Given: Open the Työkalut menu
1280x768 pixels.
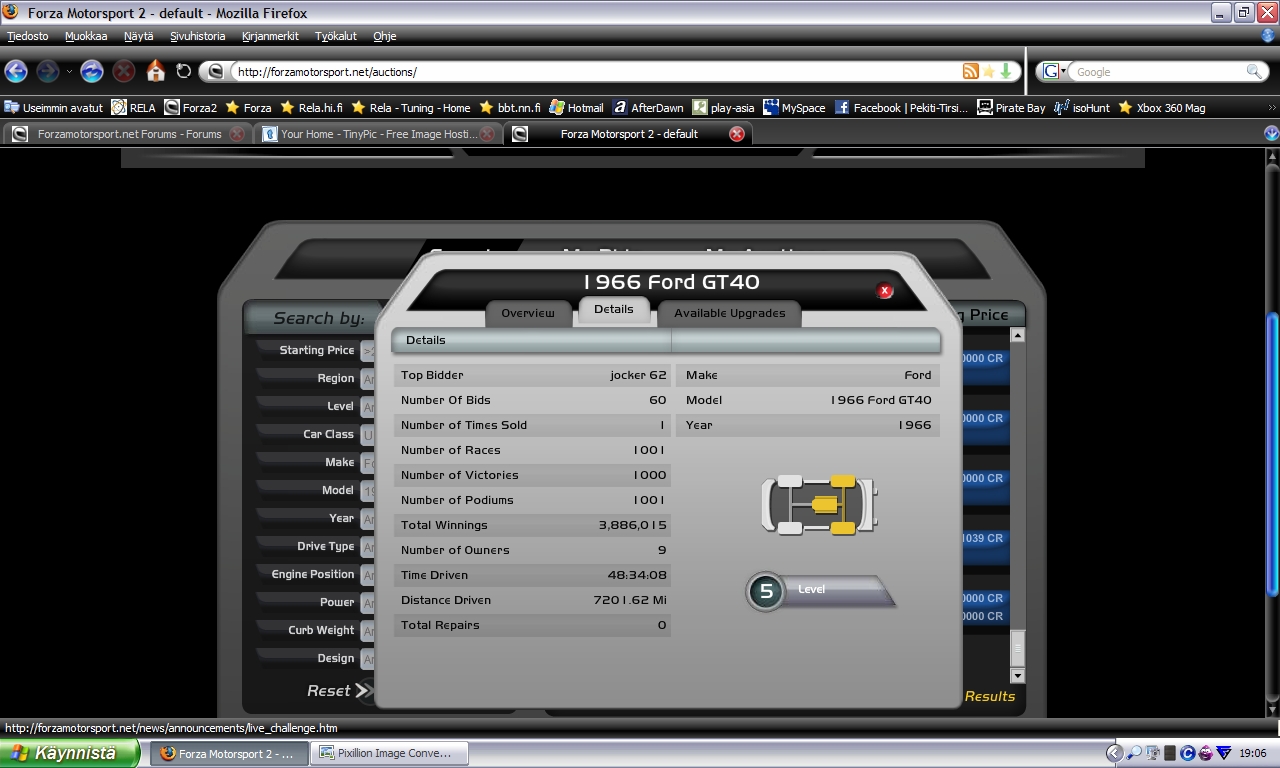Looking at the screenshot, I should tap(336, 36).
